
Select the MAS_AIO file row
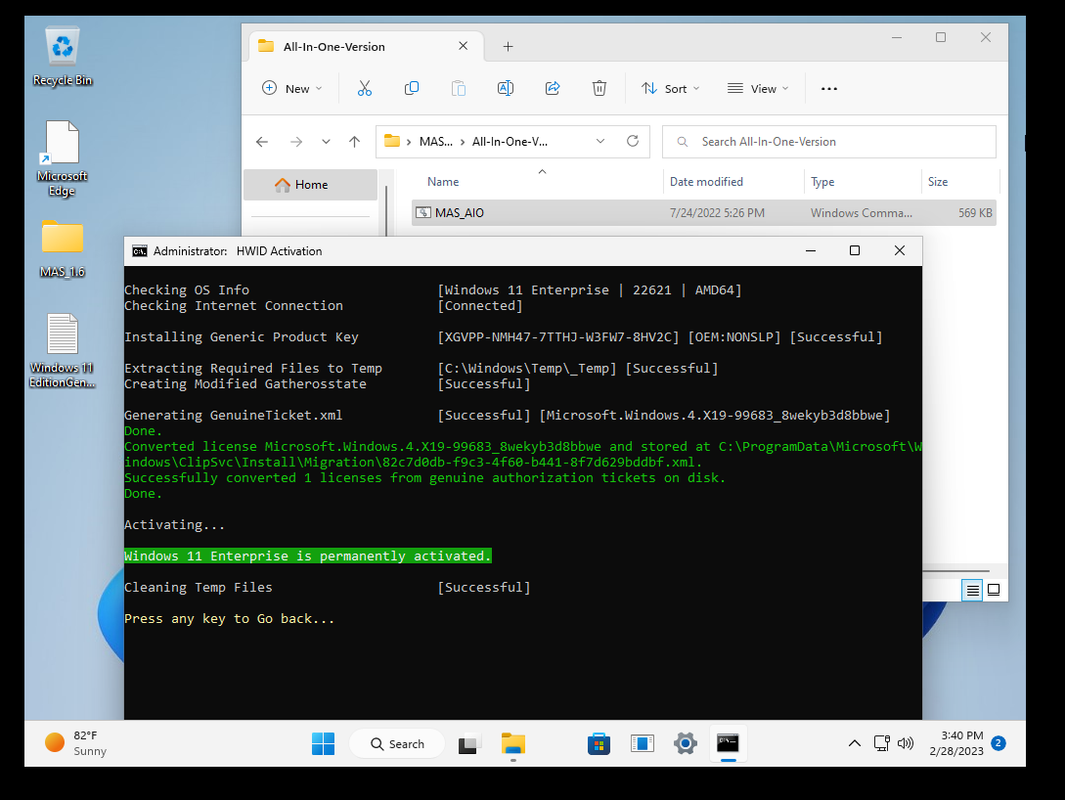coord(704,213)
